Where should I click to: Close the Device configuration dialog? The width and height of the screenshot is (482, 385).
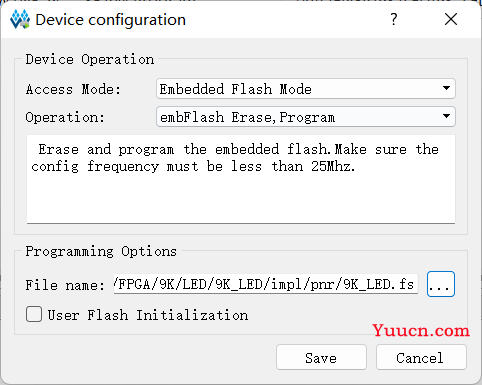(x=451, y=19)
